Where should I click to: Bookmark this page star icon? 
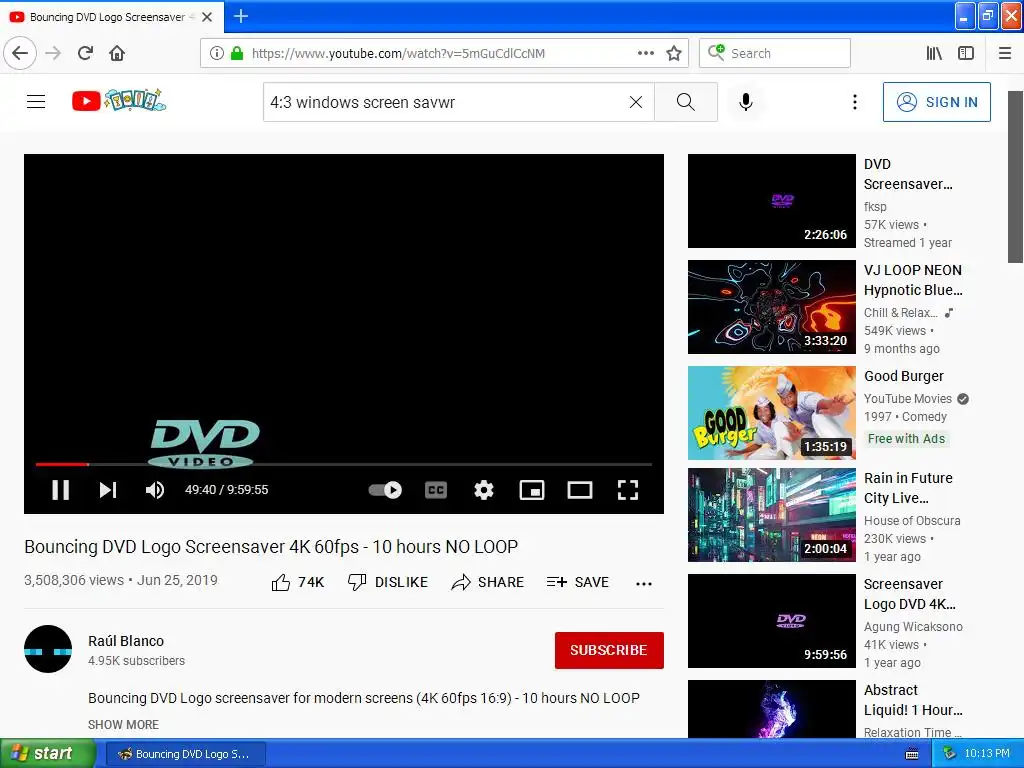[674, 53]
